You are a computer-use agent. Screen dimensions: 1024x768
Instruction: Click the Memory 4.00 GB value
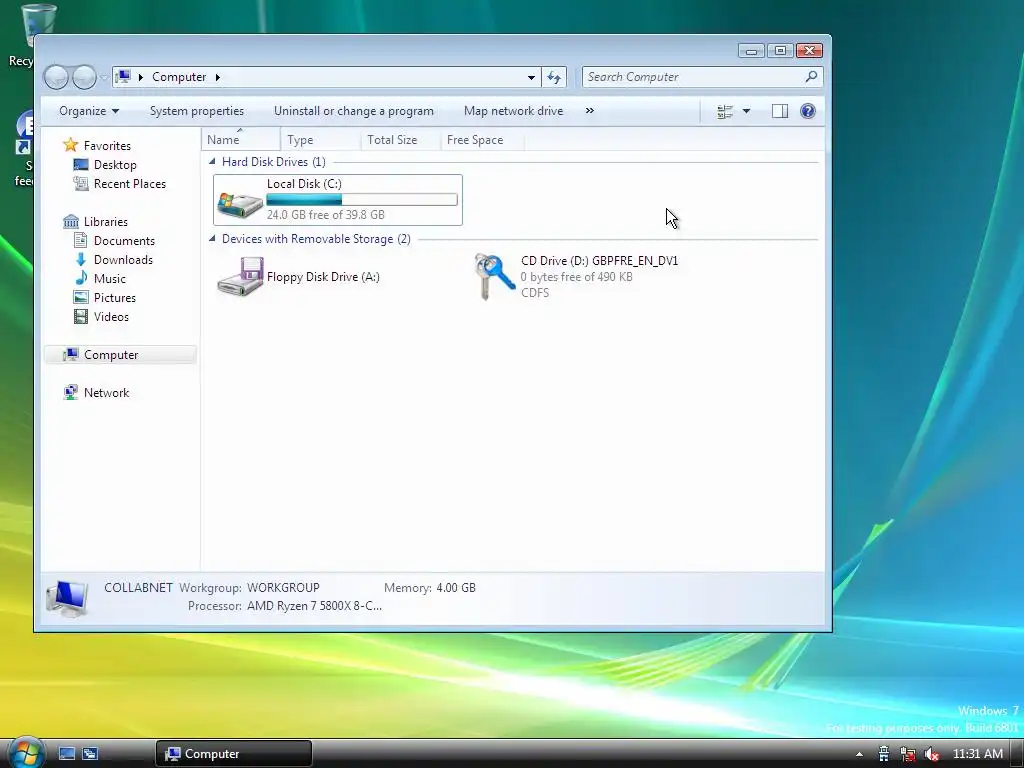(456, 587)
